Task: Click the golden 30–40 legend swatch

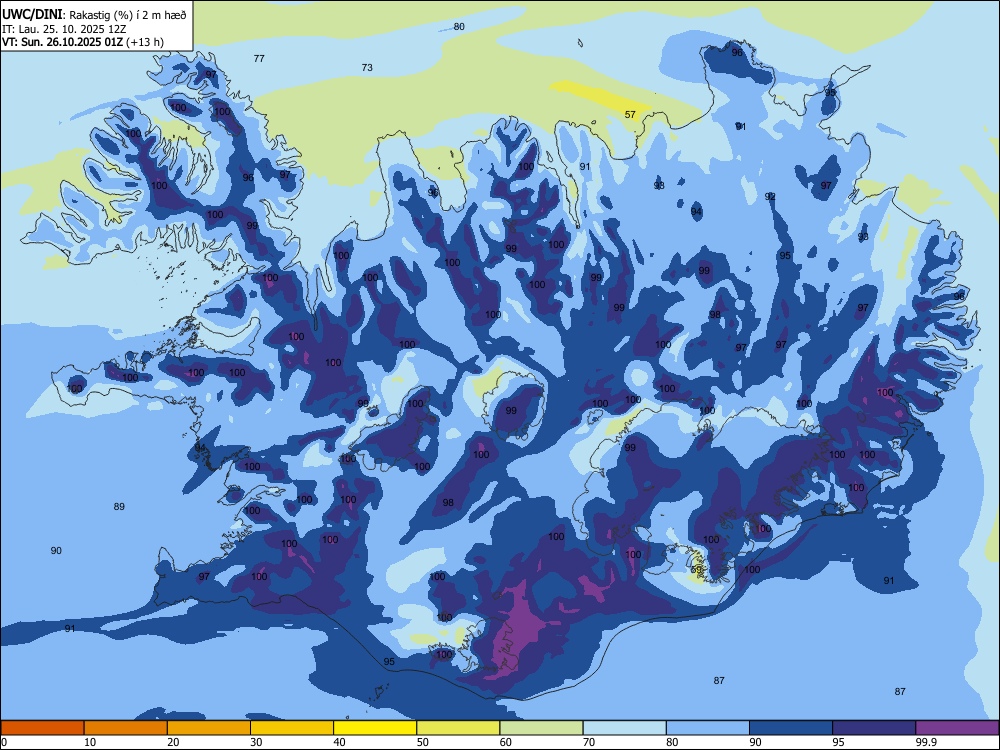Action: (292, 728)
